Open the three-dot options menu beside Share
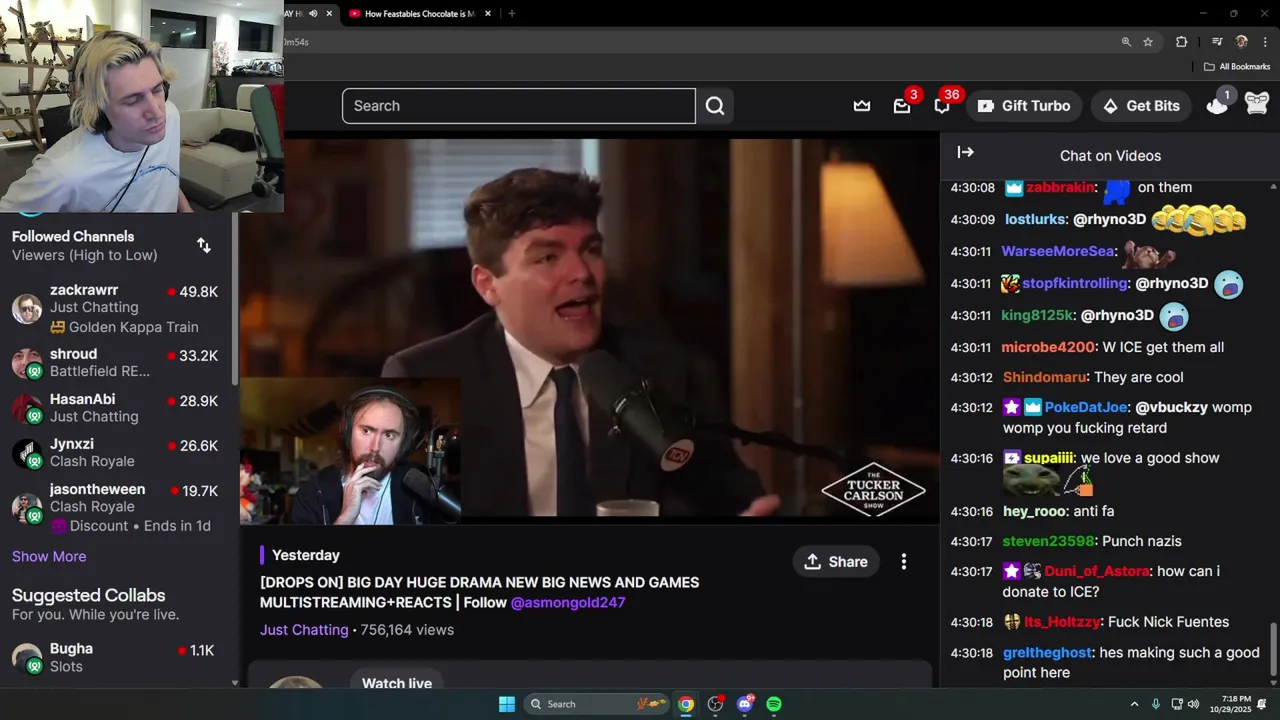The width and height of the screenshot is (1280, 720). pyautogui.click(x=904, y=562)
